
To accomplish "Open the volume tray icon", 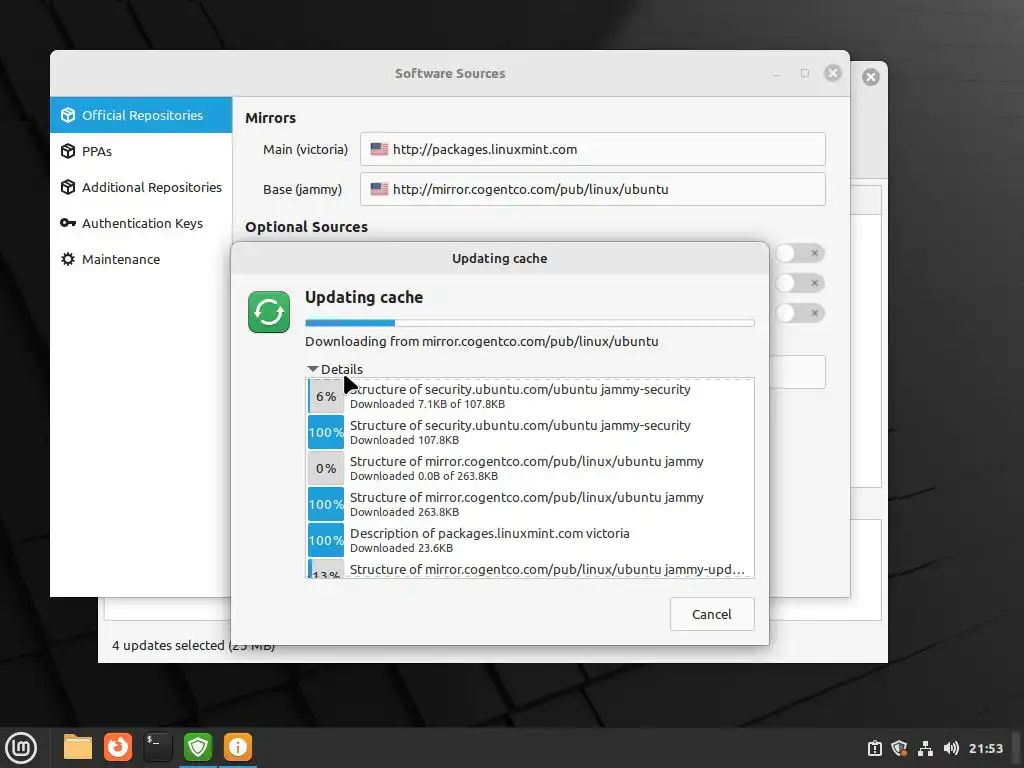I will point(951,748).
